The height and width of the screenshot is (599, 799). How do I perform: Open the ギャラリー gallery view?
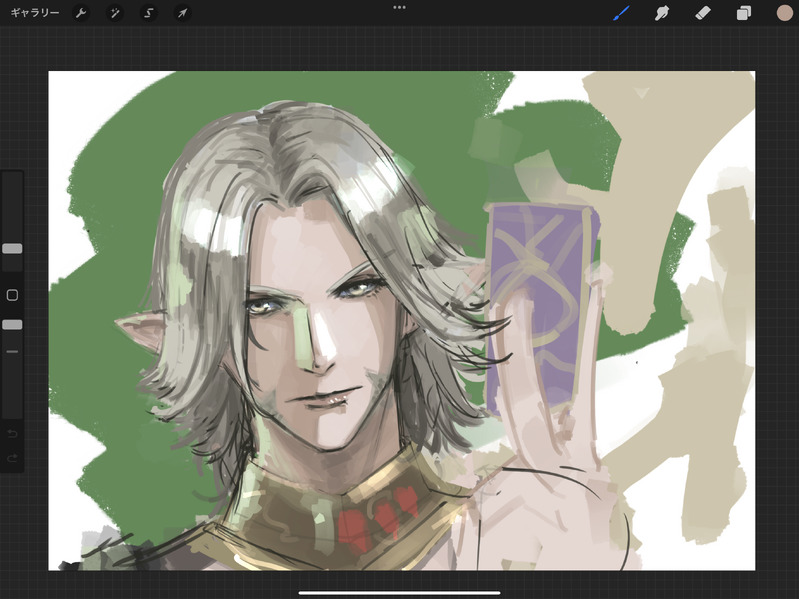point(35,13)
